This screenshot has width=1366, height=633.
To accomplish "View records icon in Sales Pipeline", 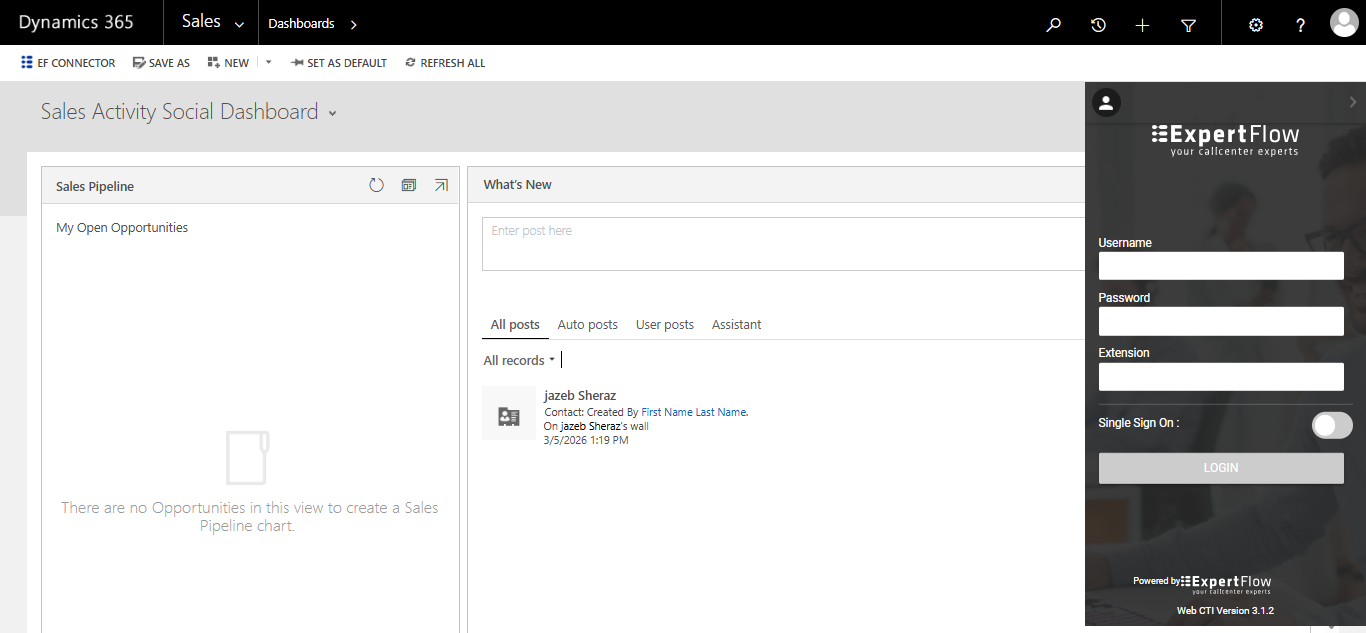I will click(408, 185).
